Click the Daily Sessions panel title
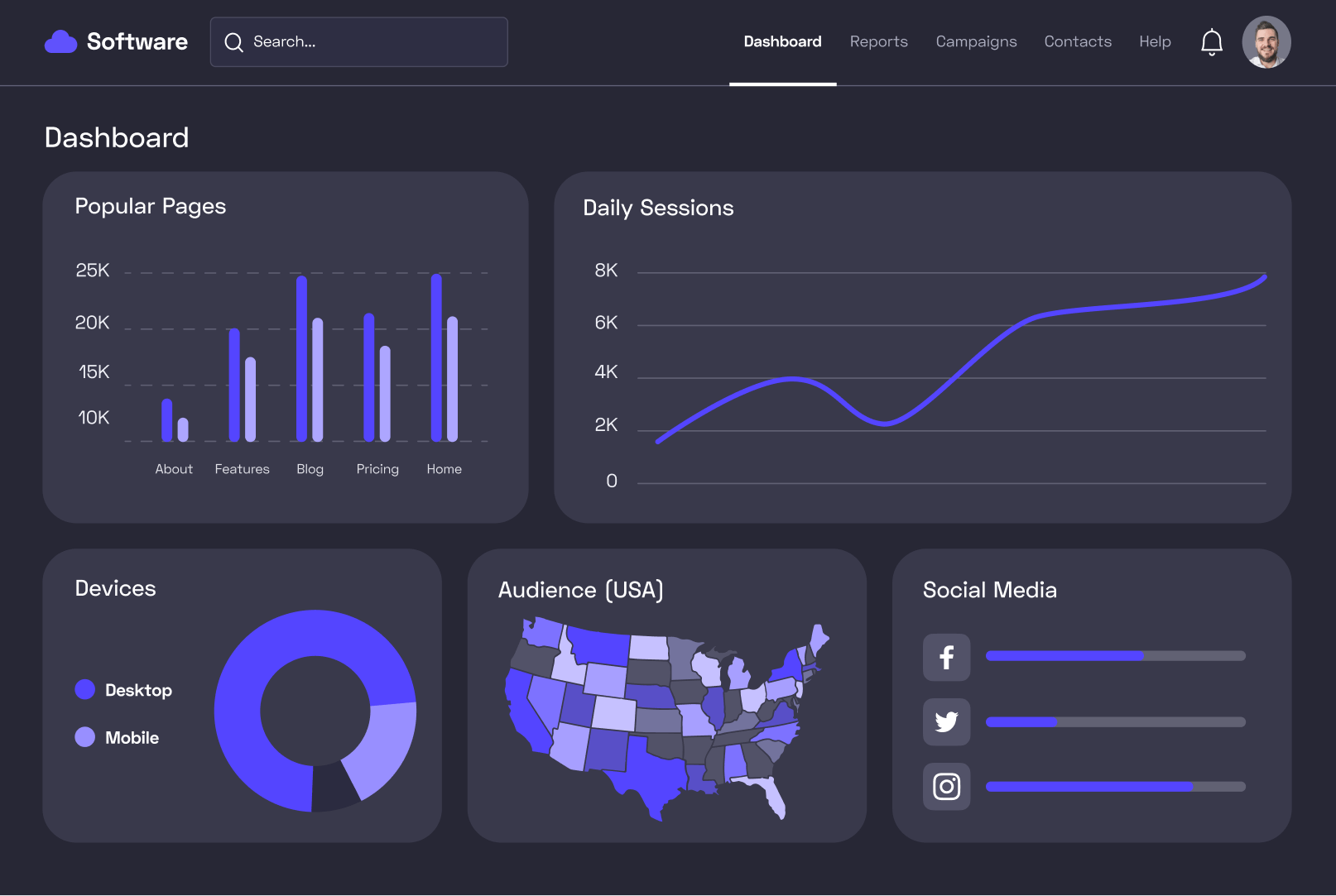This screenshot has height=896, width=1336. click(658, 208)
